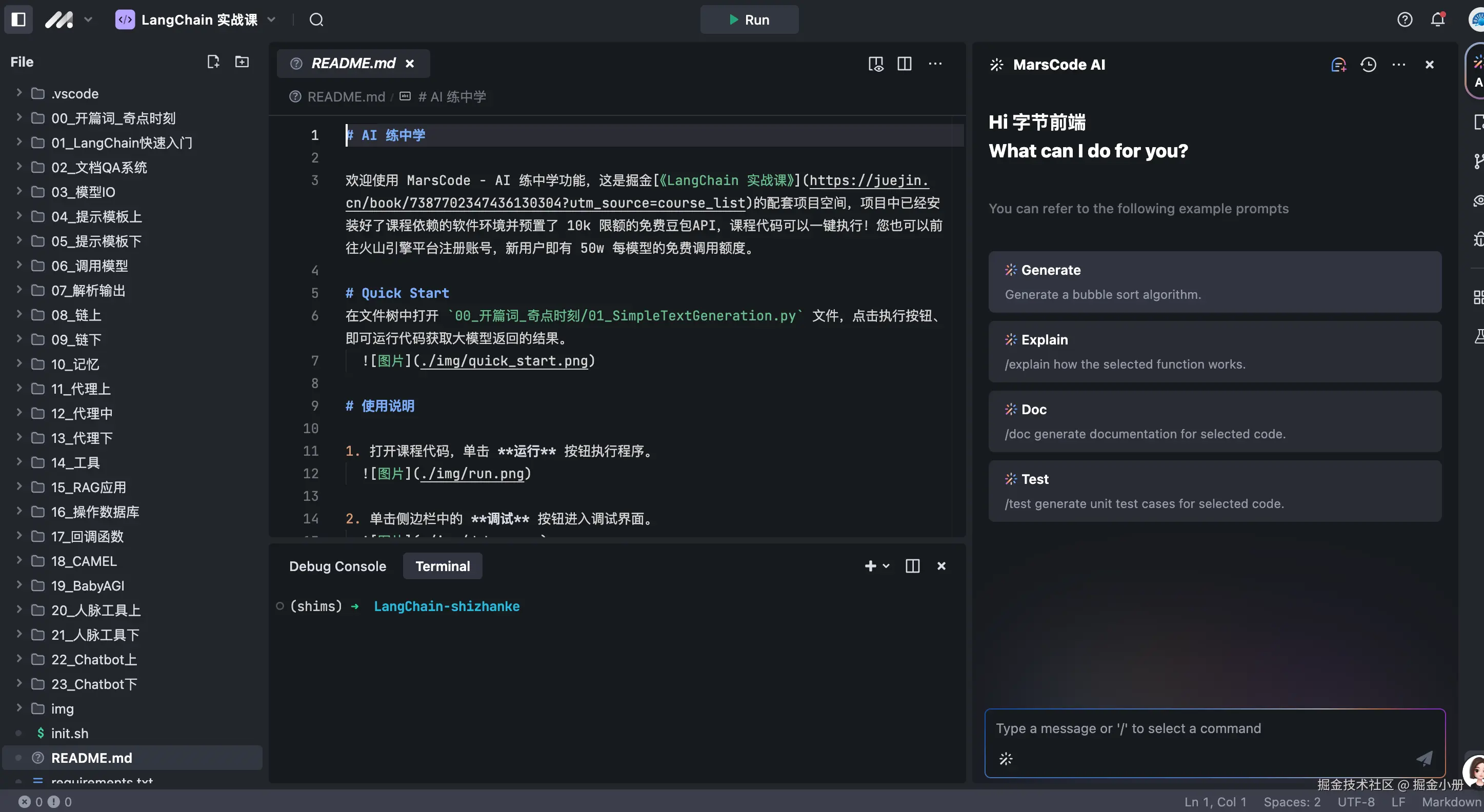Click the notifications bell icon
The height and width of the screenshot is (812, 1484).
pos(1438,19)
